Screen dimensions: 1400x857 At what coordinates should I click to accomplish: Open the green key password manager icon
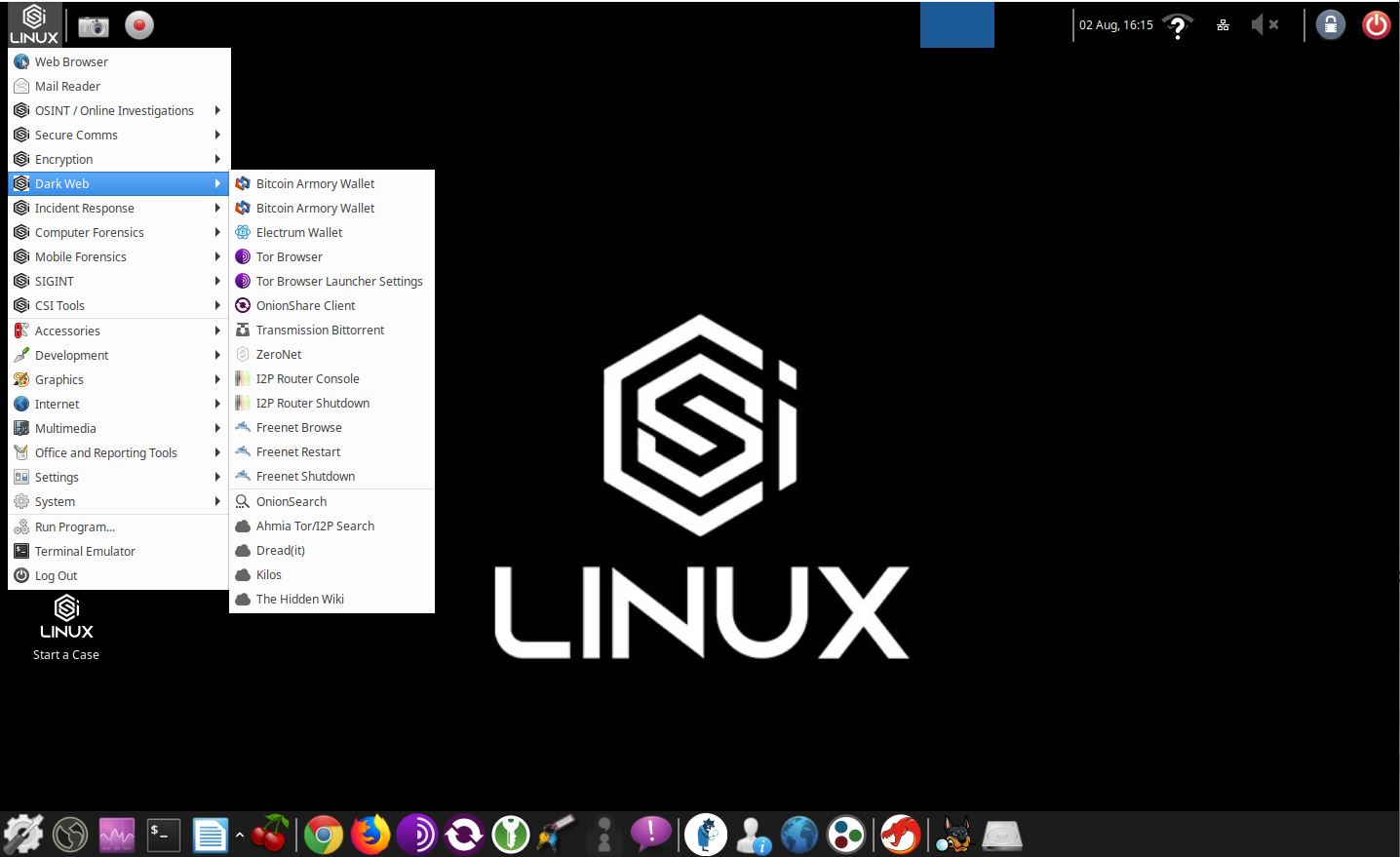pos(510,835)
